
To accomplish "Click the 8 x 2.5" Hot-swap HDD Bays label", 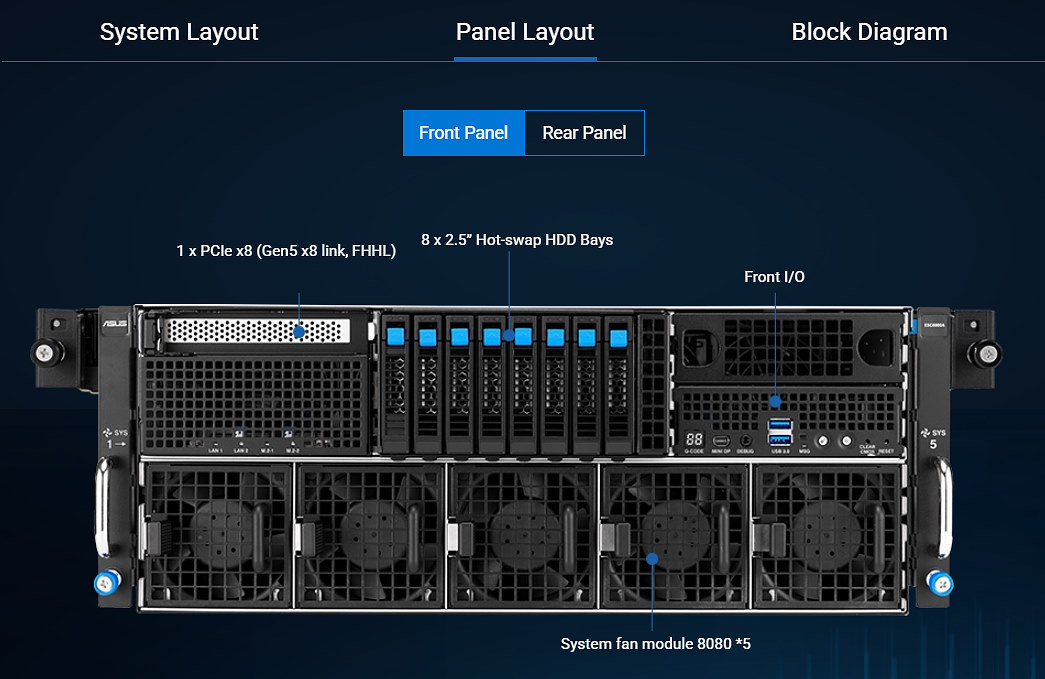I will (x=517, y=240).
